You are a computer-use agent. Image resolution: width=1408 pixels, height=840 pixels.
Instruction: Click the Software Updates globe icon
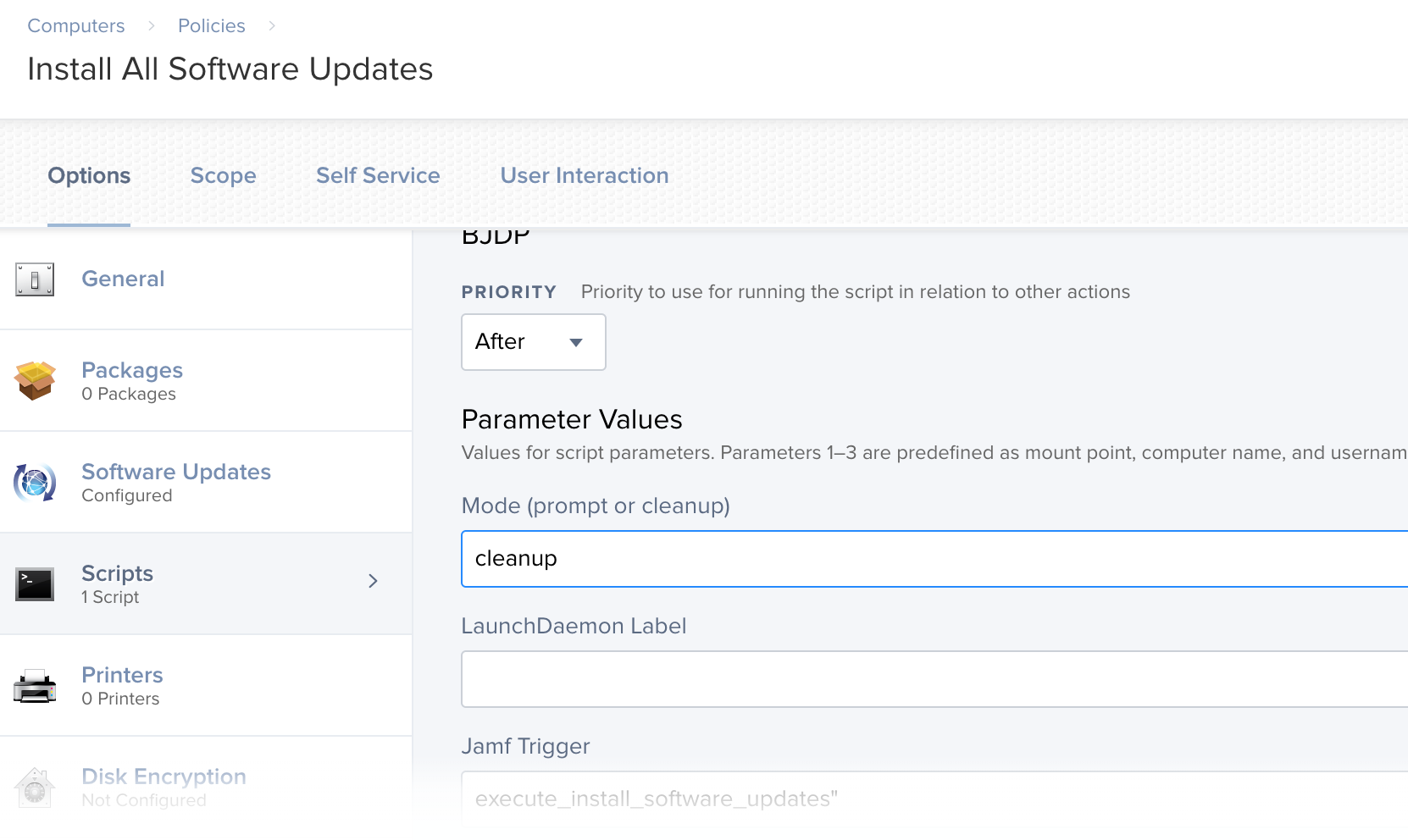(x=35, y=483)
